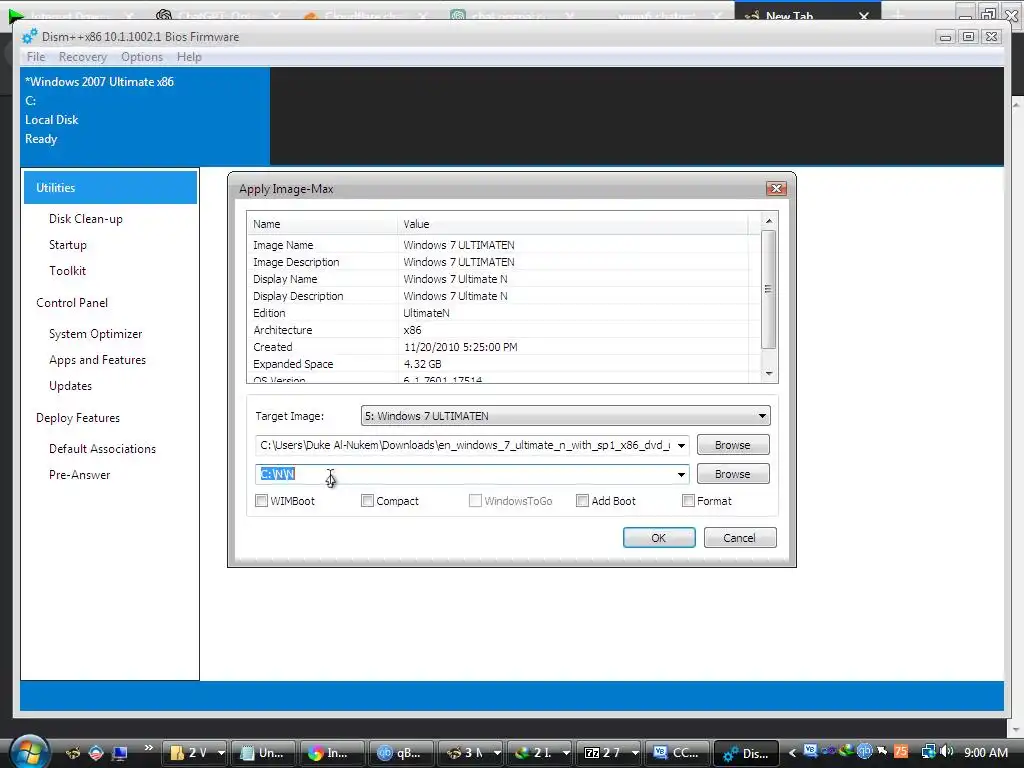1024x768 pixels.
Task: Open Toolkit in sidebar
Action: coord(67,270)
